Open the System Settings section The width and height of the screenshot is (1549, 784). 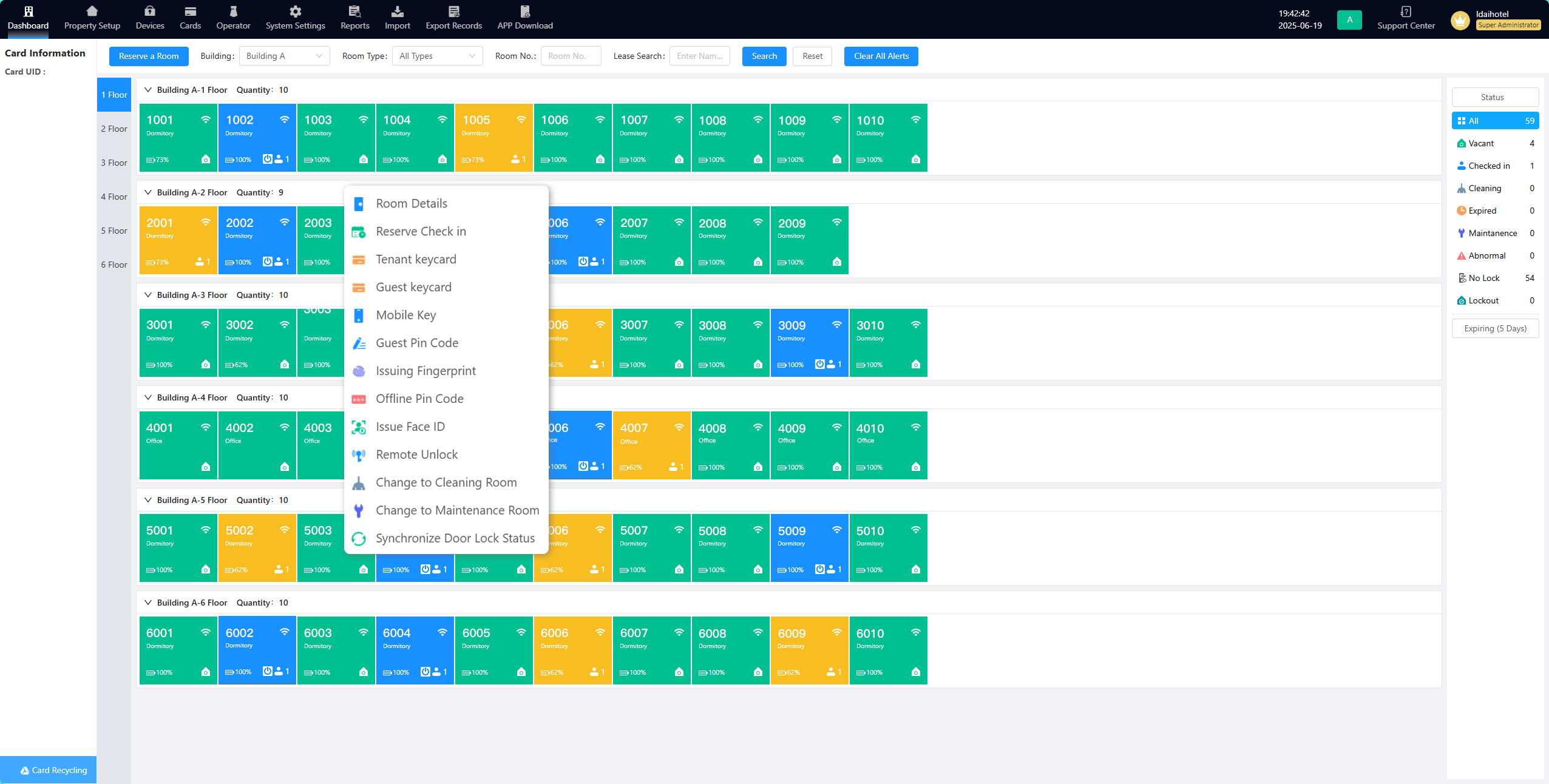click(295, 18)
